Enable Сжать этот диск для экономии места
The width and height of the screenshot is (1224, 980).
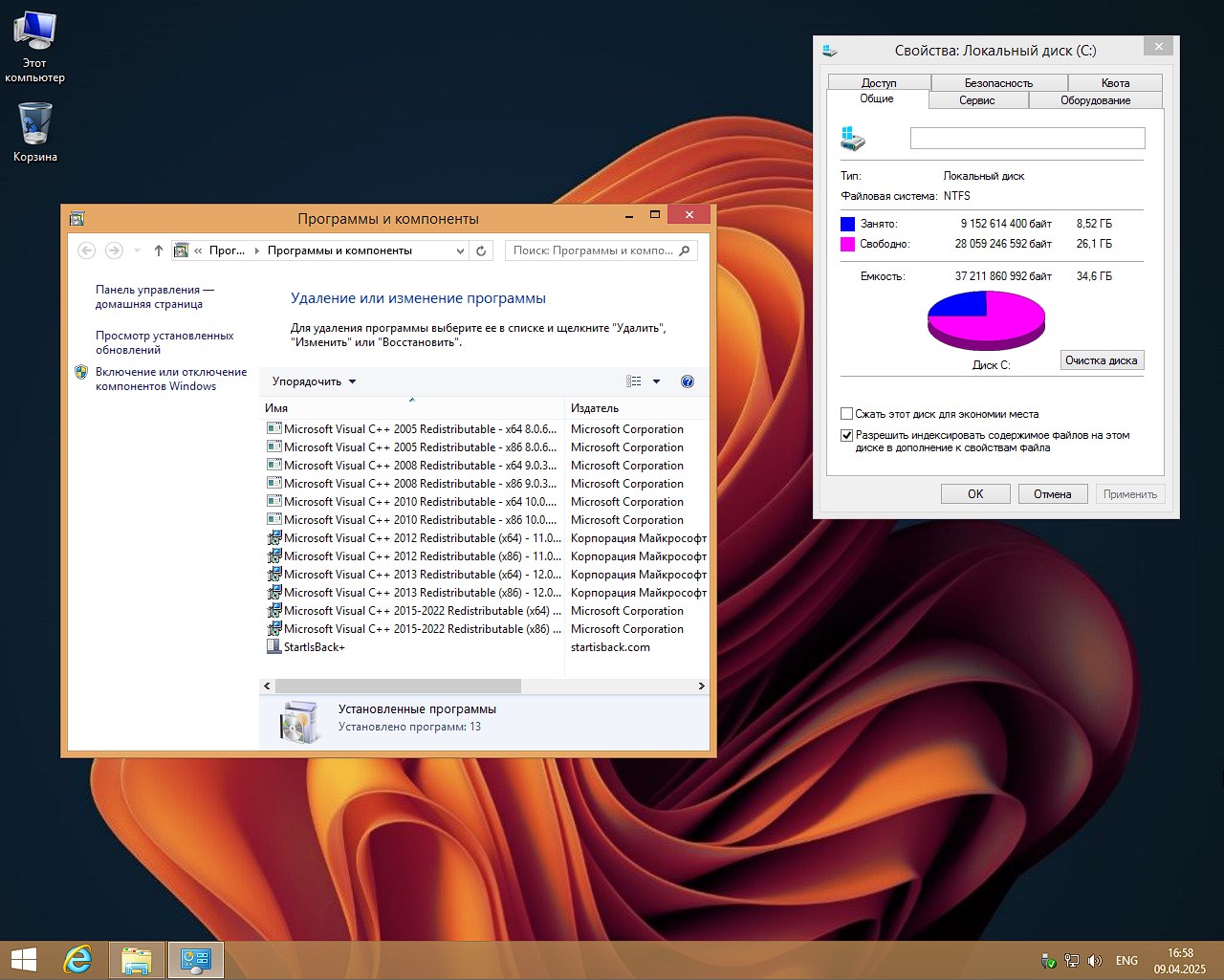(846, 414)
